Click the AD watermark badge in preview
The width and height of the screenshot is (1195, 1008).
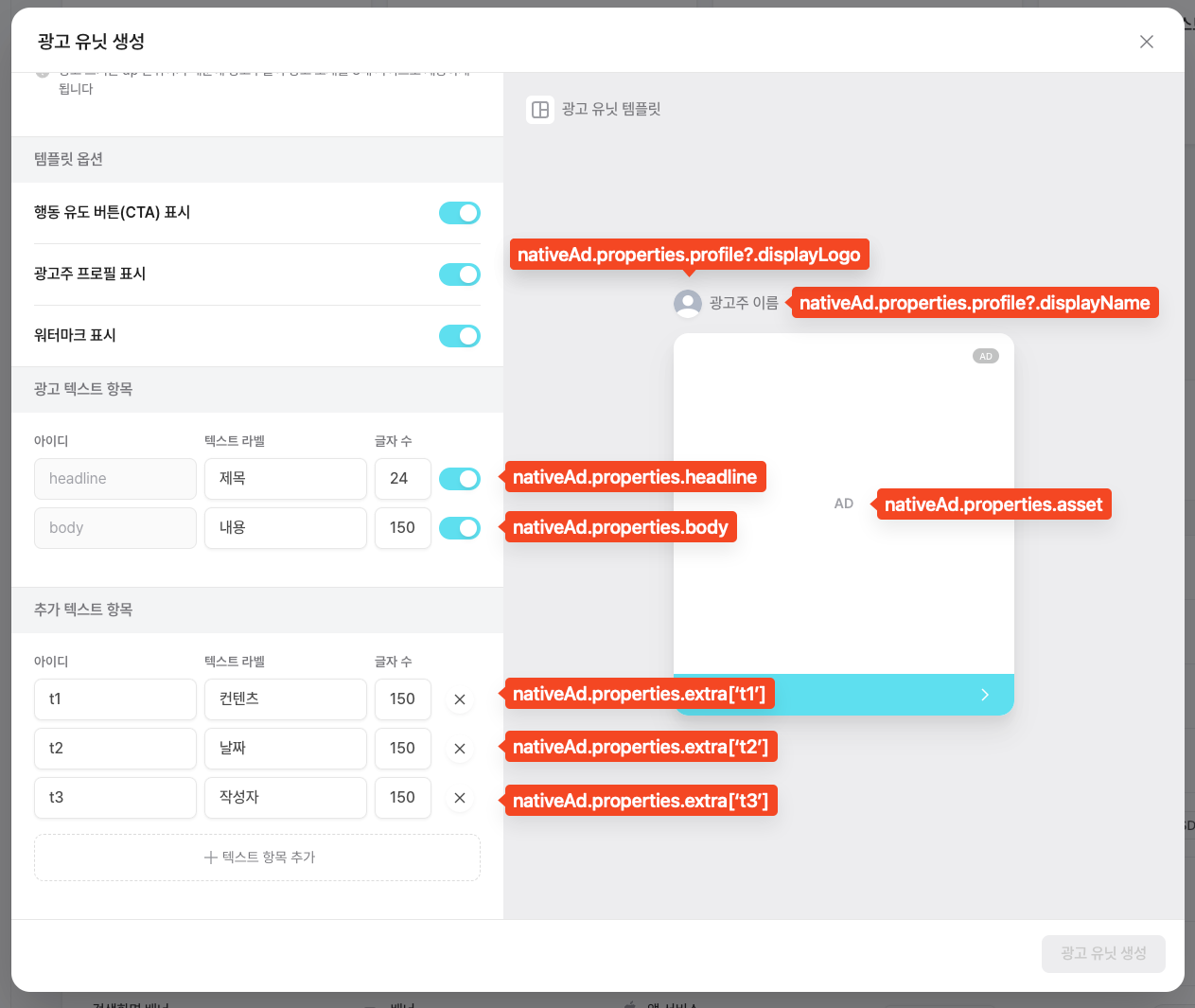tap(985, 357)
